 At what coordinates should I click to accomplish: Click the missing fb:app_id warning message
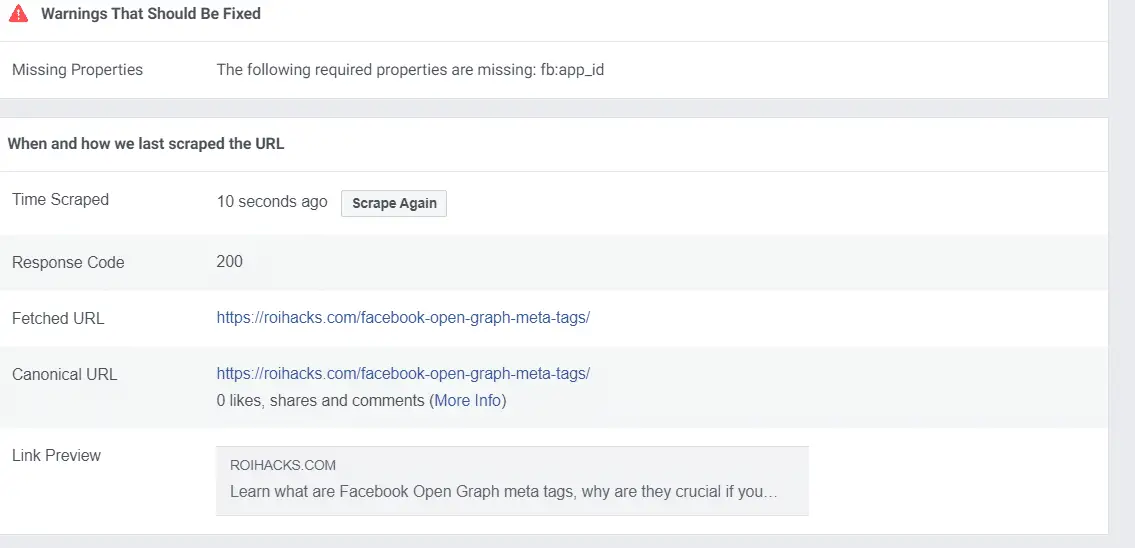pos(410,70)
